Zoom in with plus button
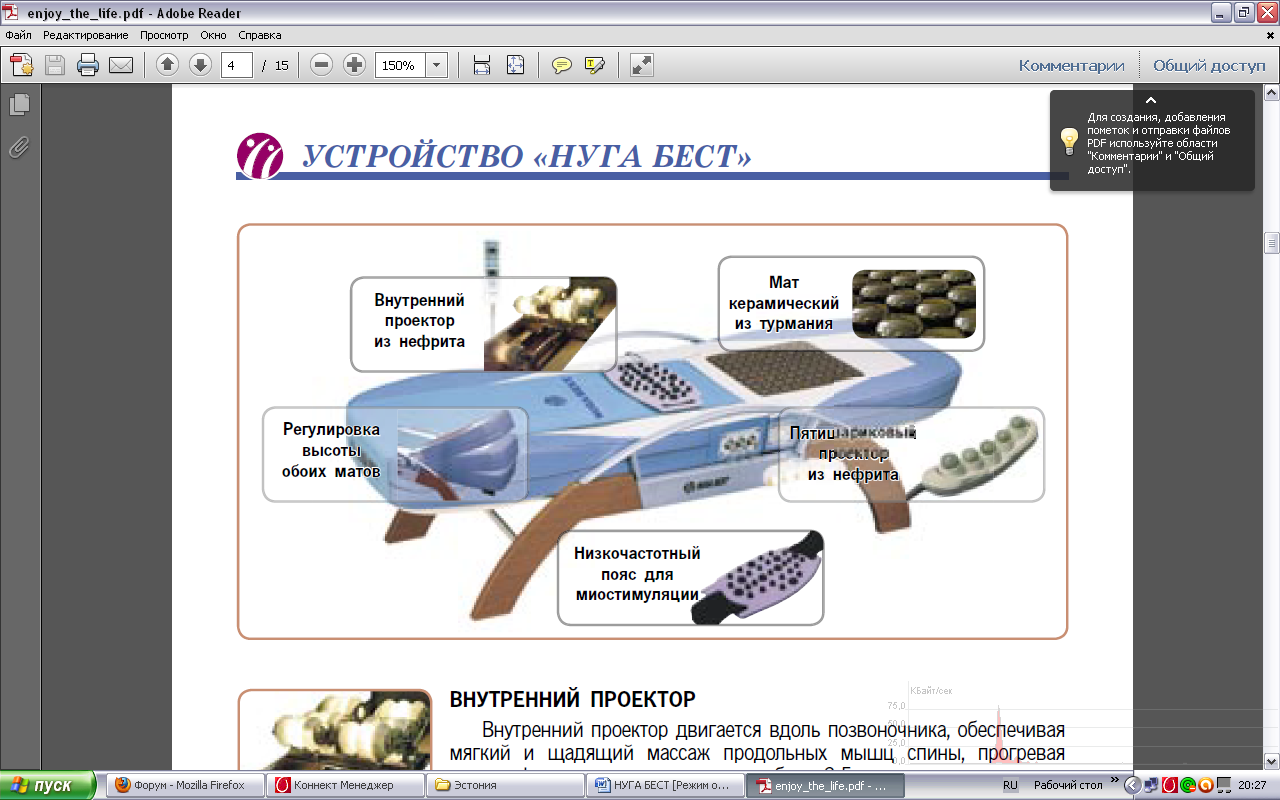 [354, 65]
